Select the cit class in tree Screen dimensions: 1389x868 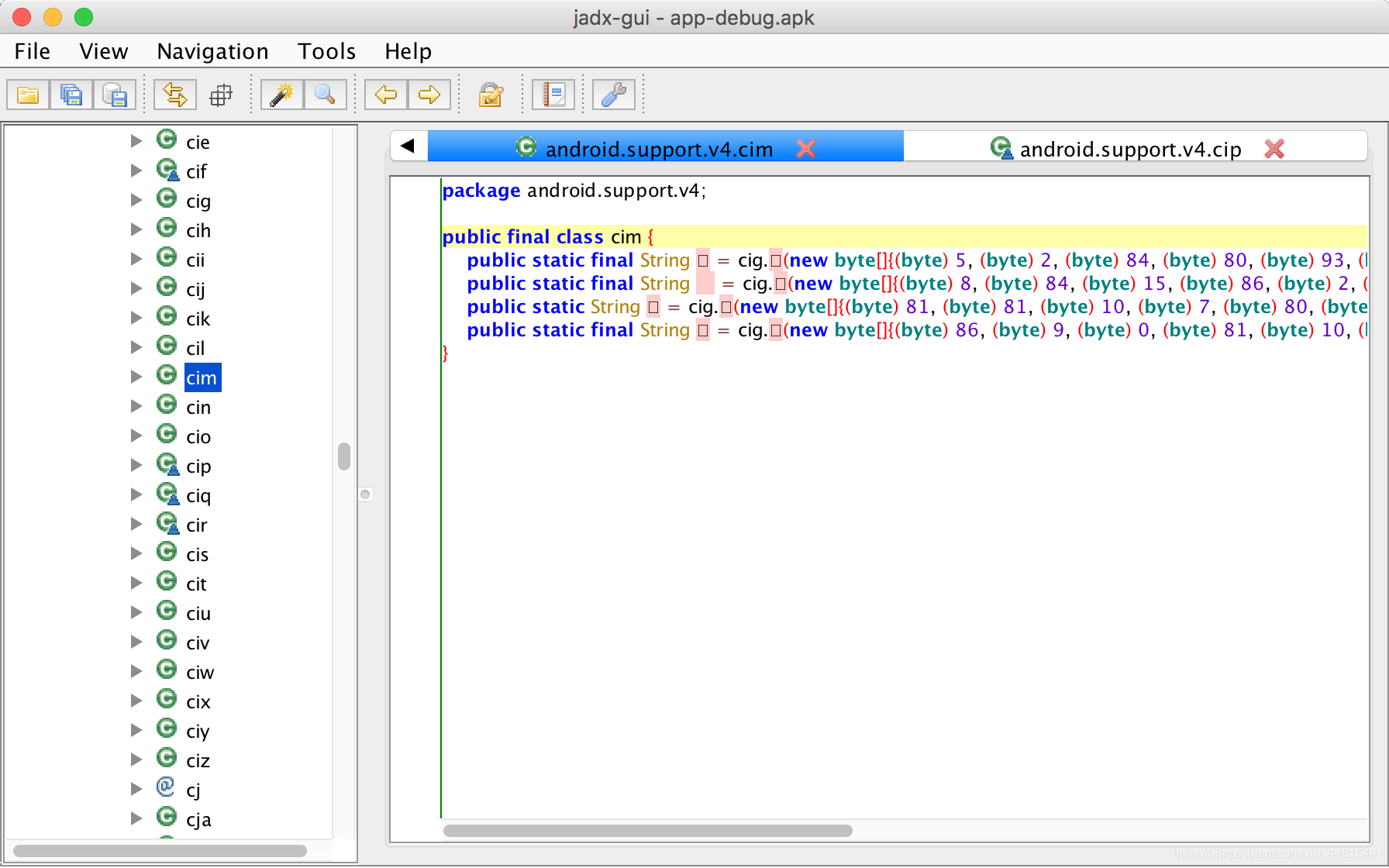pos(196,584)
